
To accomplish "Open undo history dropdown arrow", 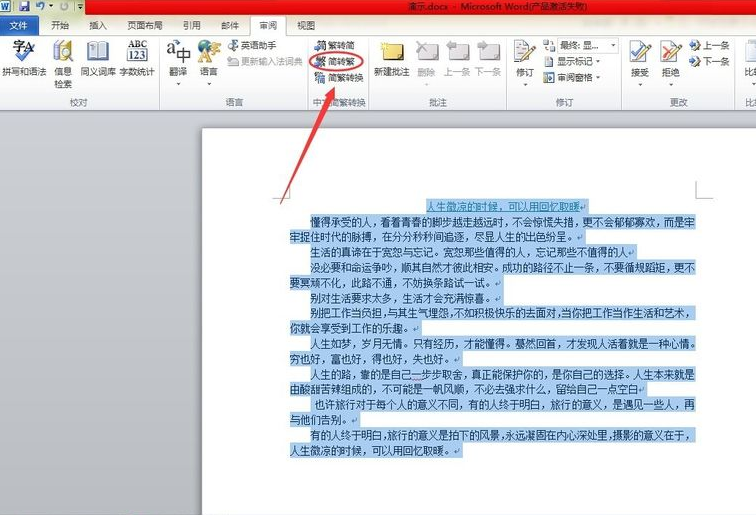I will 51,6.
